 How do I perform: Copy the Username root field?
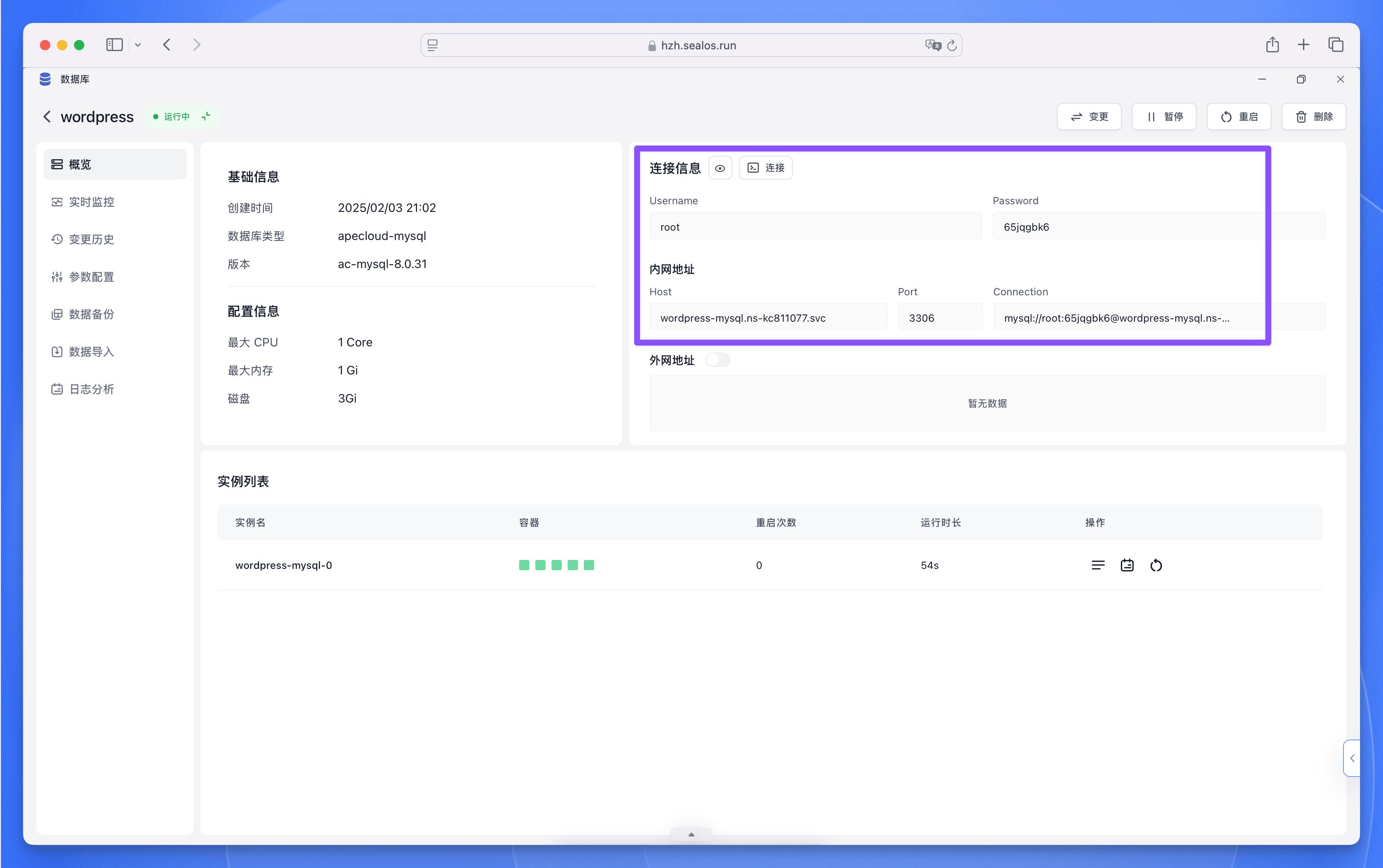tap(815, 226)
